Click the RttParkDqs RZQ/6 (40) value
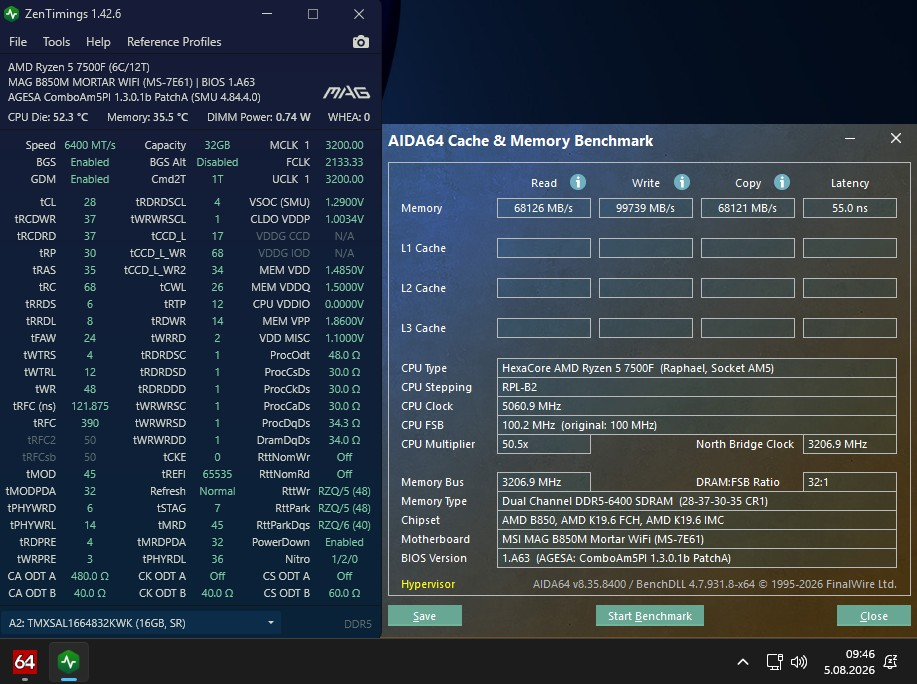Viewport: 917px width, 684px height. click(x=344, y=525)
